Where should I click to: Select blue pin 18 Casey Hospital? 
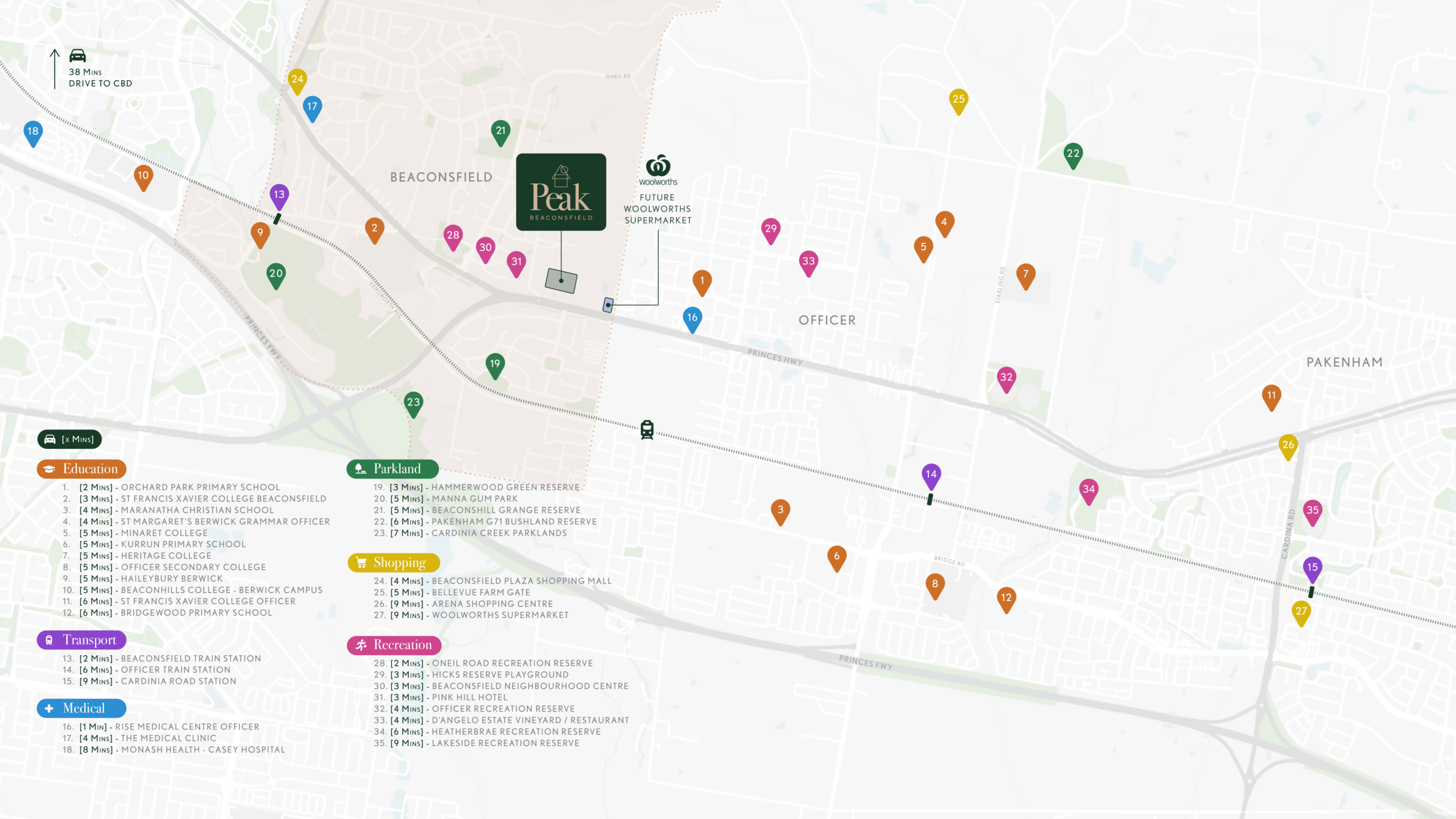click(33, 133)
